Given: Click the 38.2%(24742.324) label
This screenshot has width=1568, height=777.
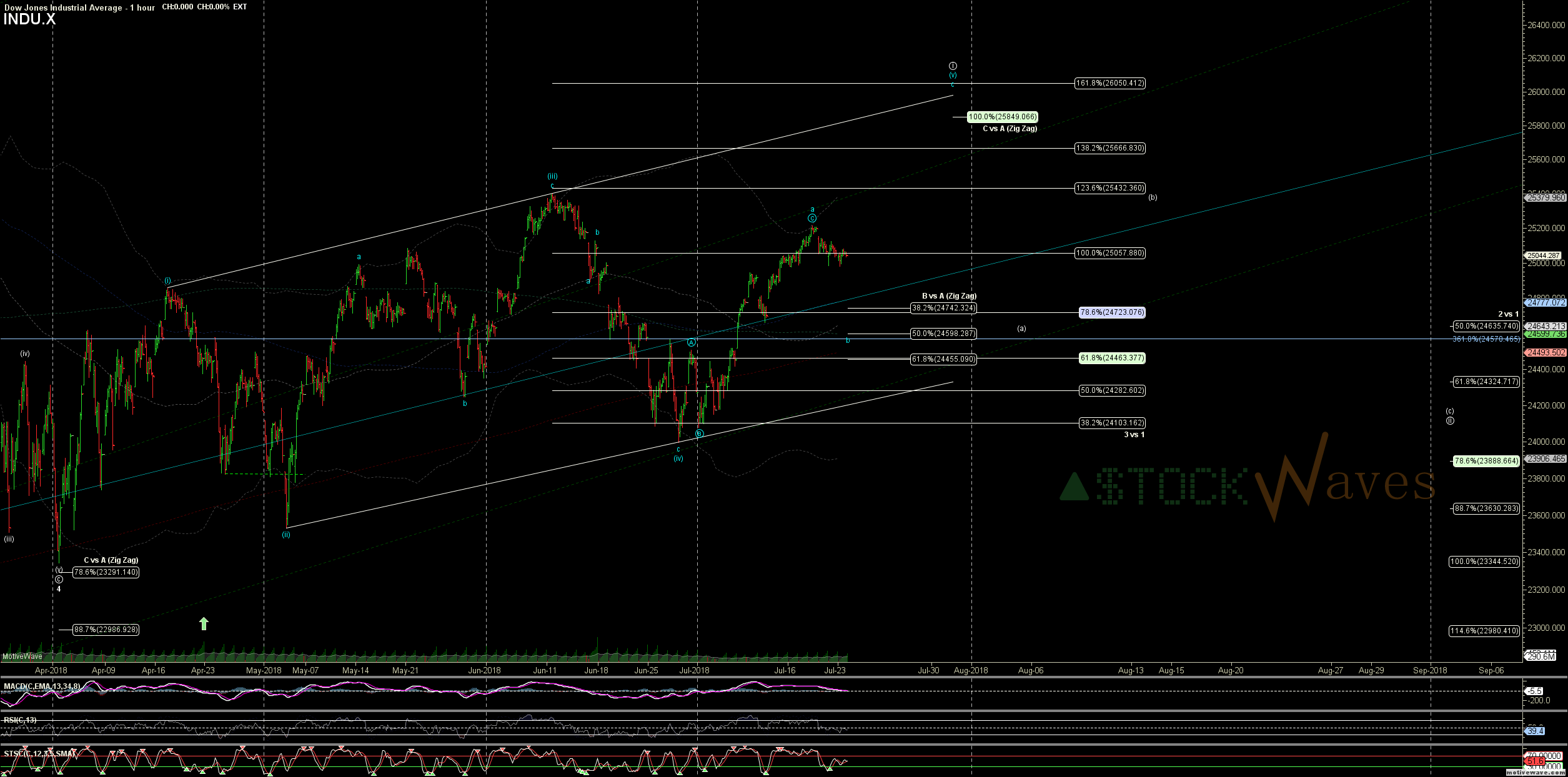Looking at the screenshot, I should click(x=943, y=308).
